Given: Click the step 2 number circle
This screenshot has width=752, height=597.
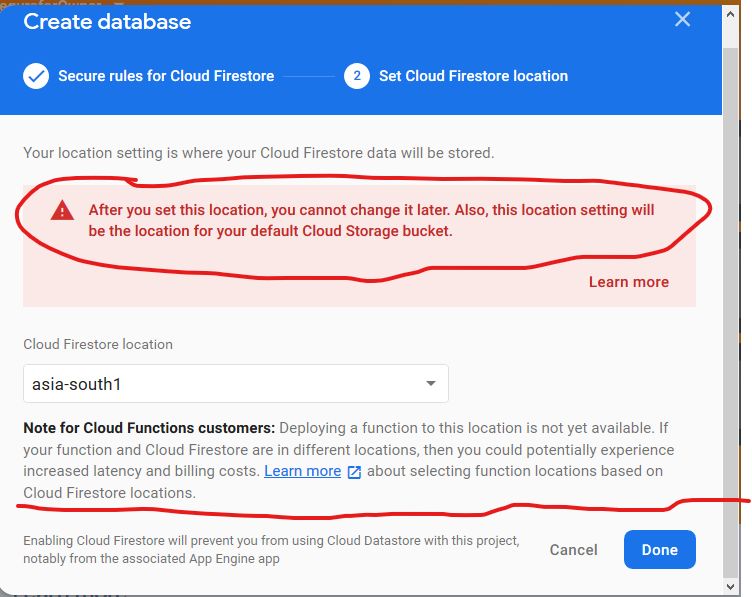Looking at the screenshot, I should [357, 76].
